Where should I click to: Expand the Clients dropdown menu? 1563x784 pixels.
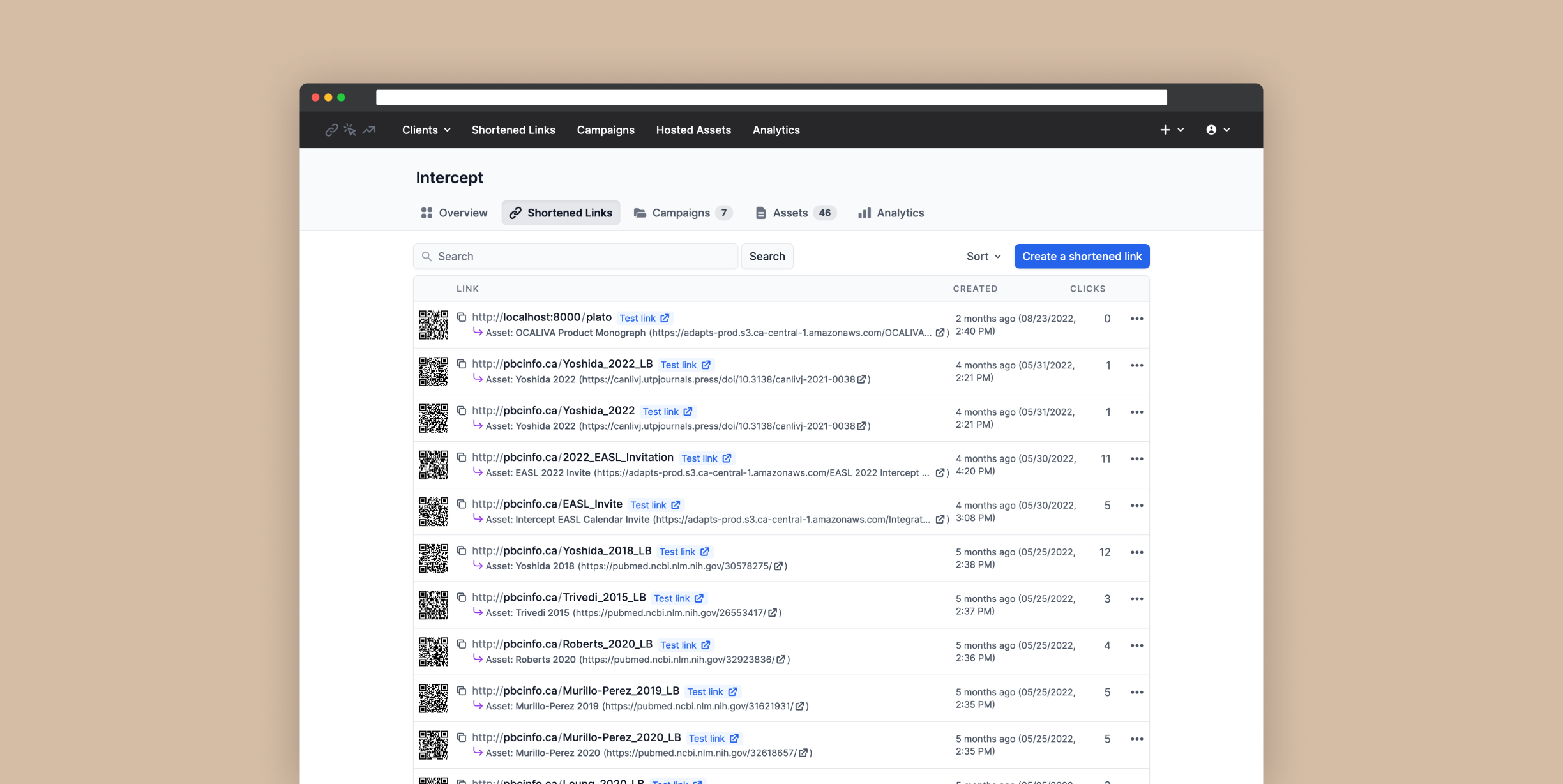point(427,130)
